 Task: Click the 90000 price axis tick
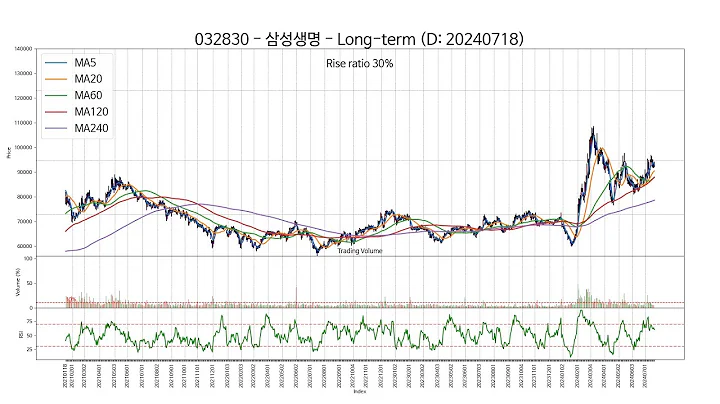(x=25, y=172)
